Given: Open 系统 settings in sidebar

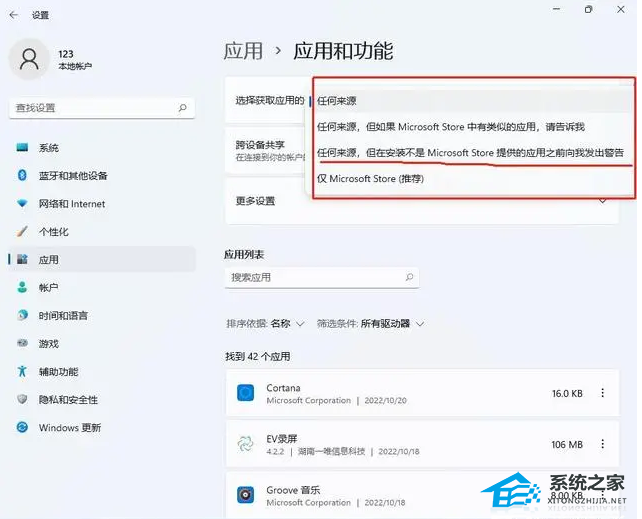Looking at the screenshot, I should click(x=48, y=148).
